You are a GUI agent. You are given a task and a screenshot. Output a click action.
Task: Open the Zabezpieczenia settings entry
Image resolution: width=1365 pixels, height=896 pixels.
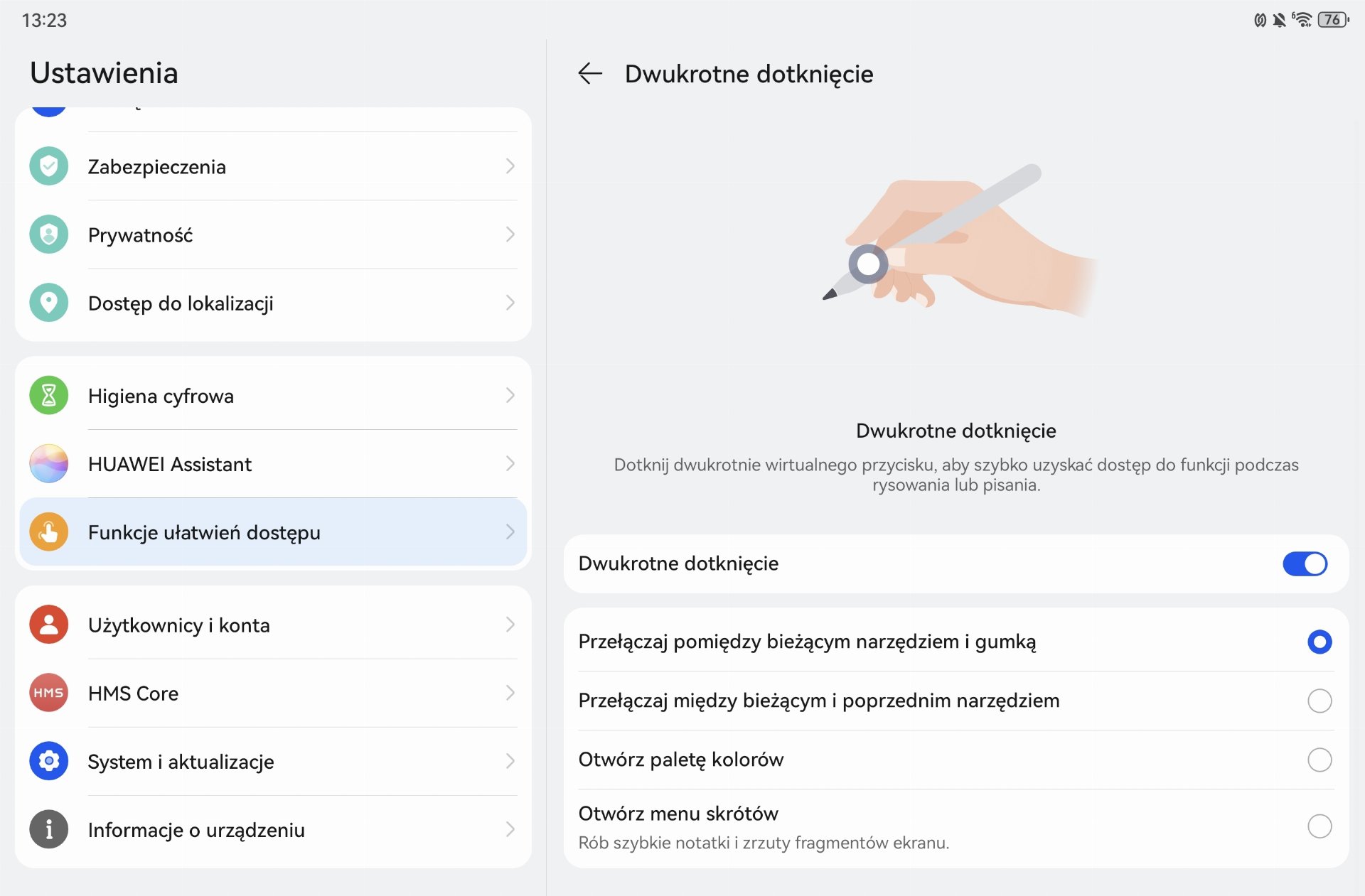pos(273,166)
